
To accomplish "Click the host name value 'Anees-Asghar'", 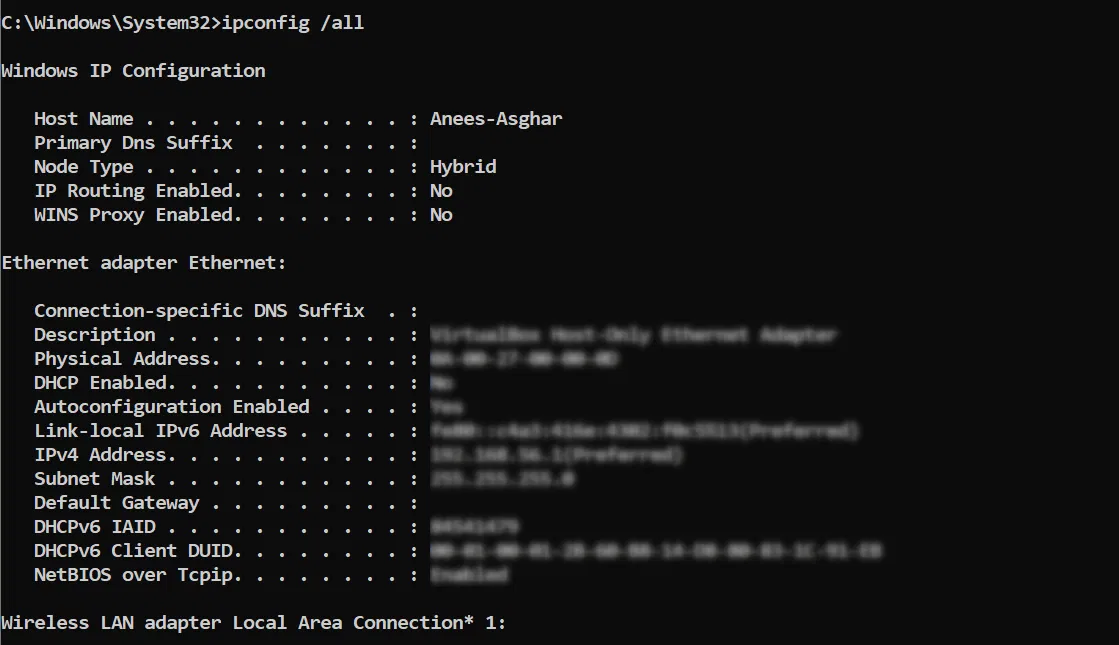I will pos(496,119).
